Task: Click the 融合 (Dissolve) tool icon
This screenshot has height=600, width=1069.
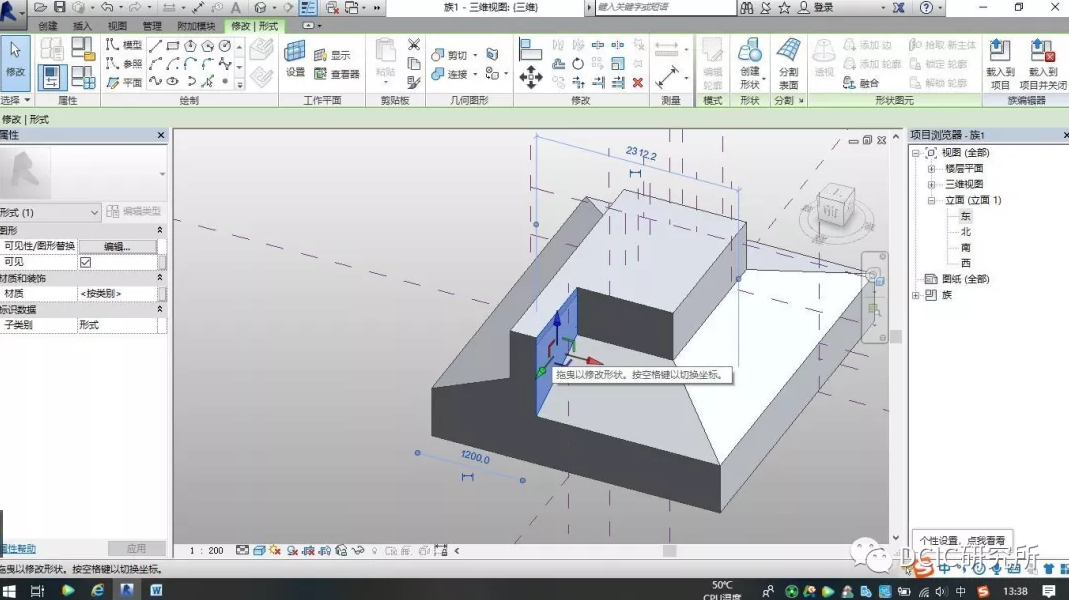Action: click(x=849, y=83)
